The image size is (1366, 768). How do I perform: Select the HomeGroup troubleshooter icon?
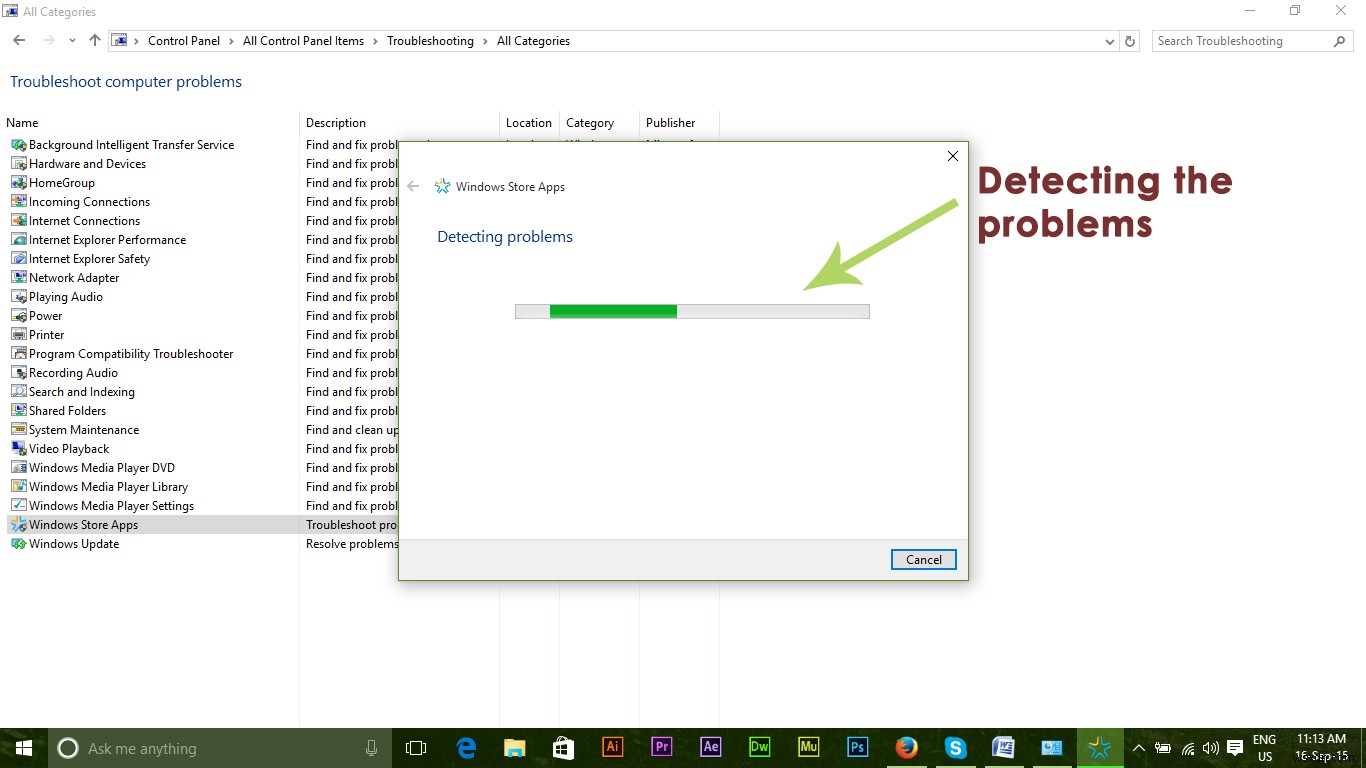pyautogui.click(x=18, y=183)
